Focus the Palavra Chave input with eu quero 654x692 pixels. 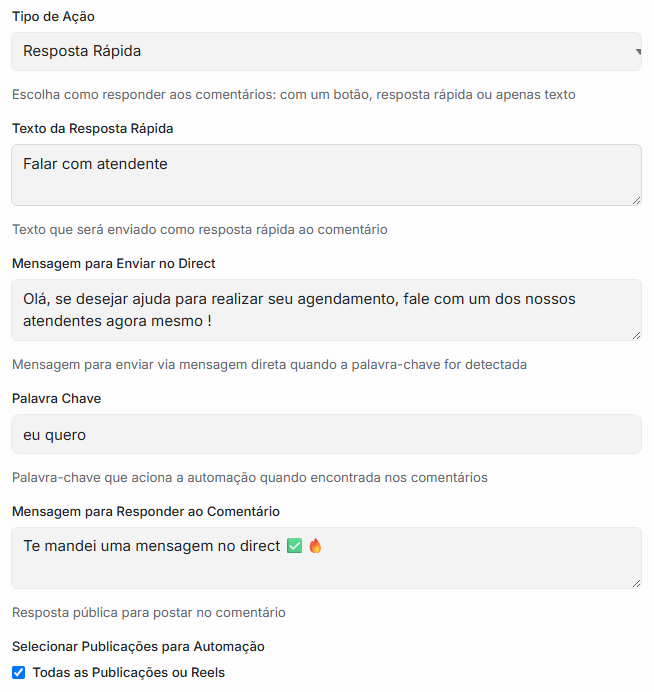coord(326,434)
